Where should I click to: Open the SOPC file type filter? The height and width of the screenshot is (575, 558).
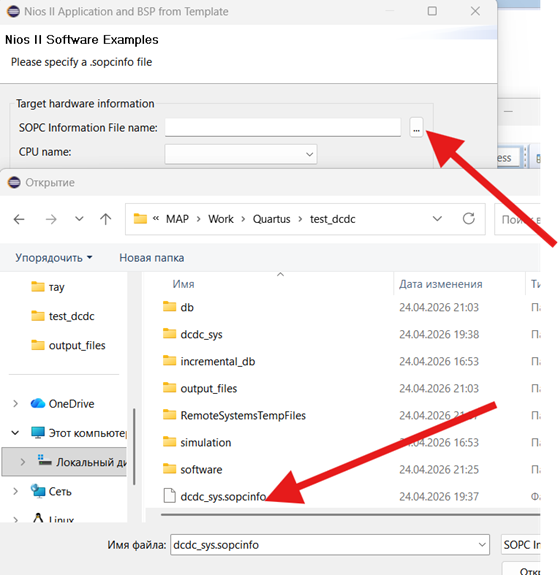(x=521, y=545)
